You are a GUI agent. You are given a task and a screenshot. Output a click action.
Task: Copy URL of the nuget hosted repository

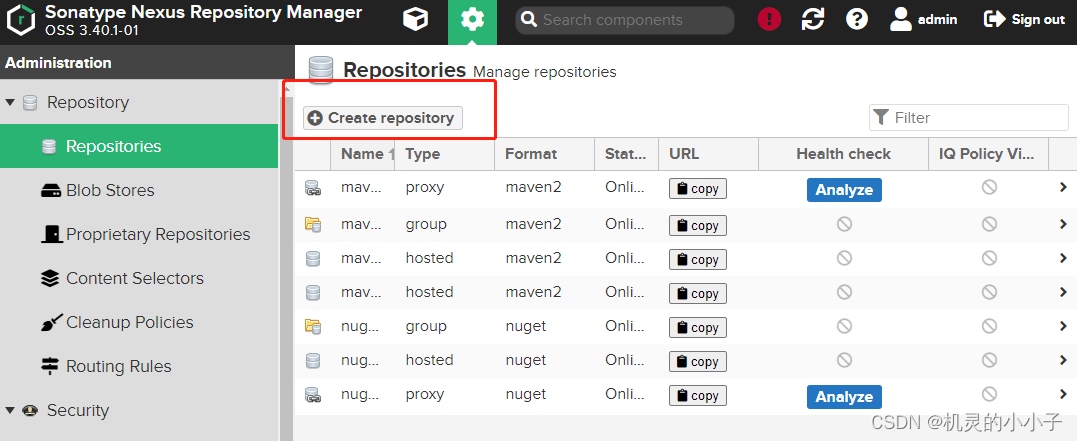coord(698,361)
